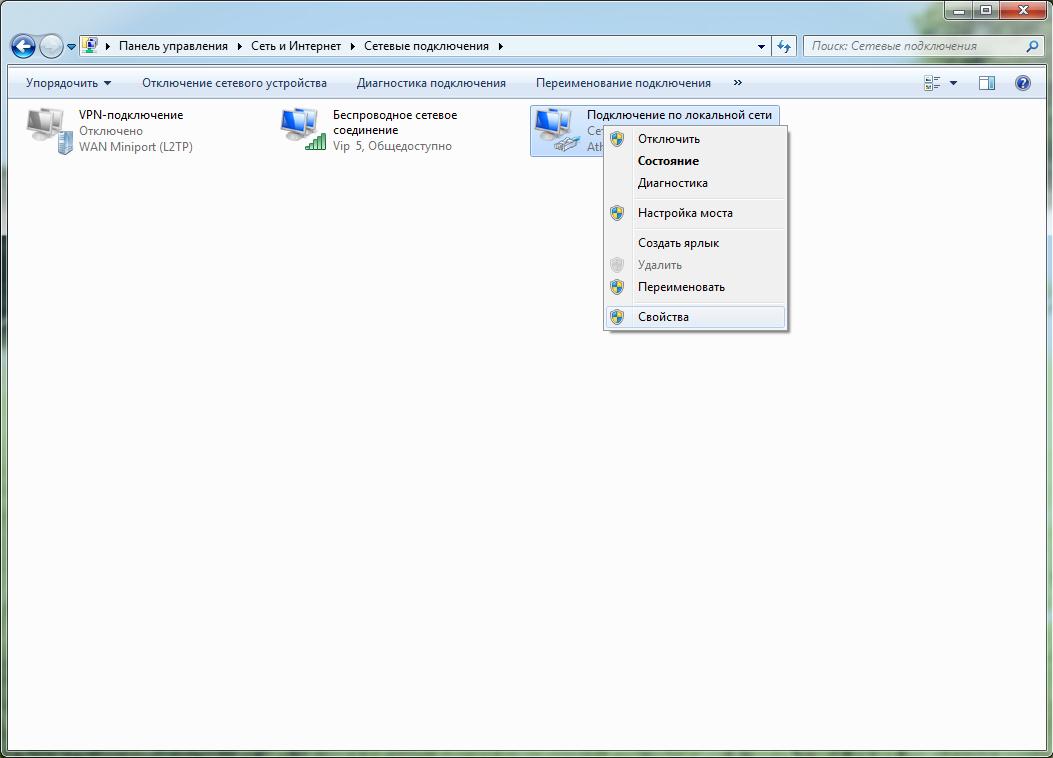
Task: Click the change view icon
Action: [x=932, y=83]
